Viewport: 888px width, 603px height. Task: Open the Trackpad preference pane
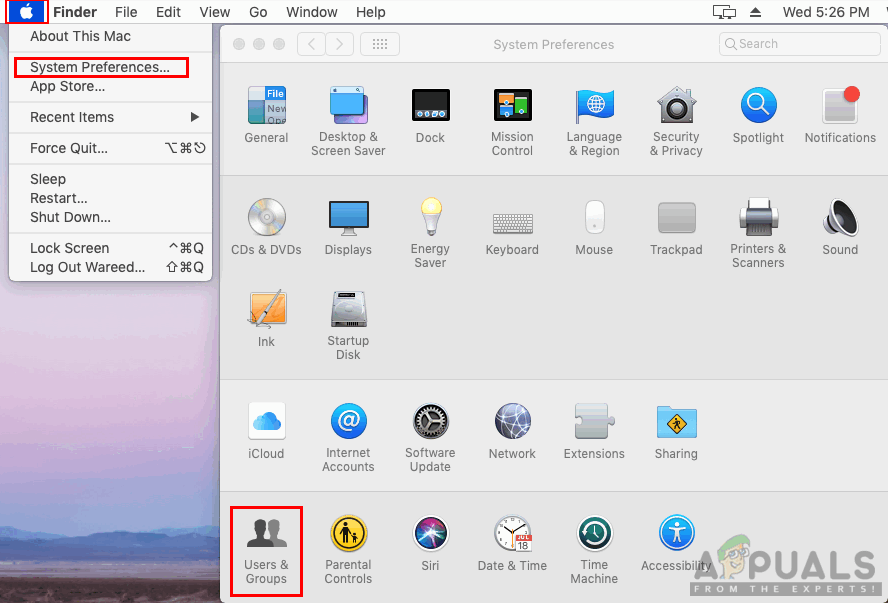click(676, 227)
